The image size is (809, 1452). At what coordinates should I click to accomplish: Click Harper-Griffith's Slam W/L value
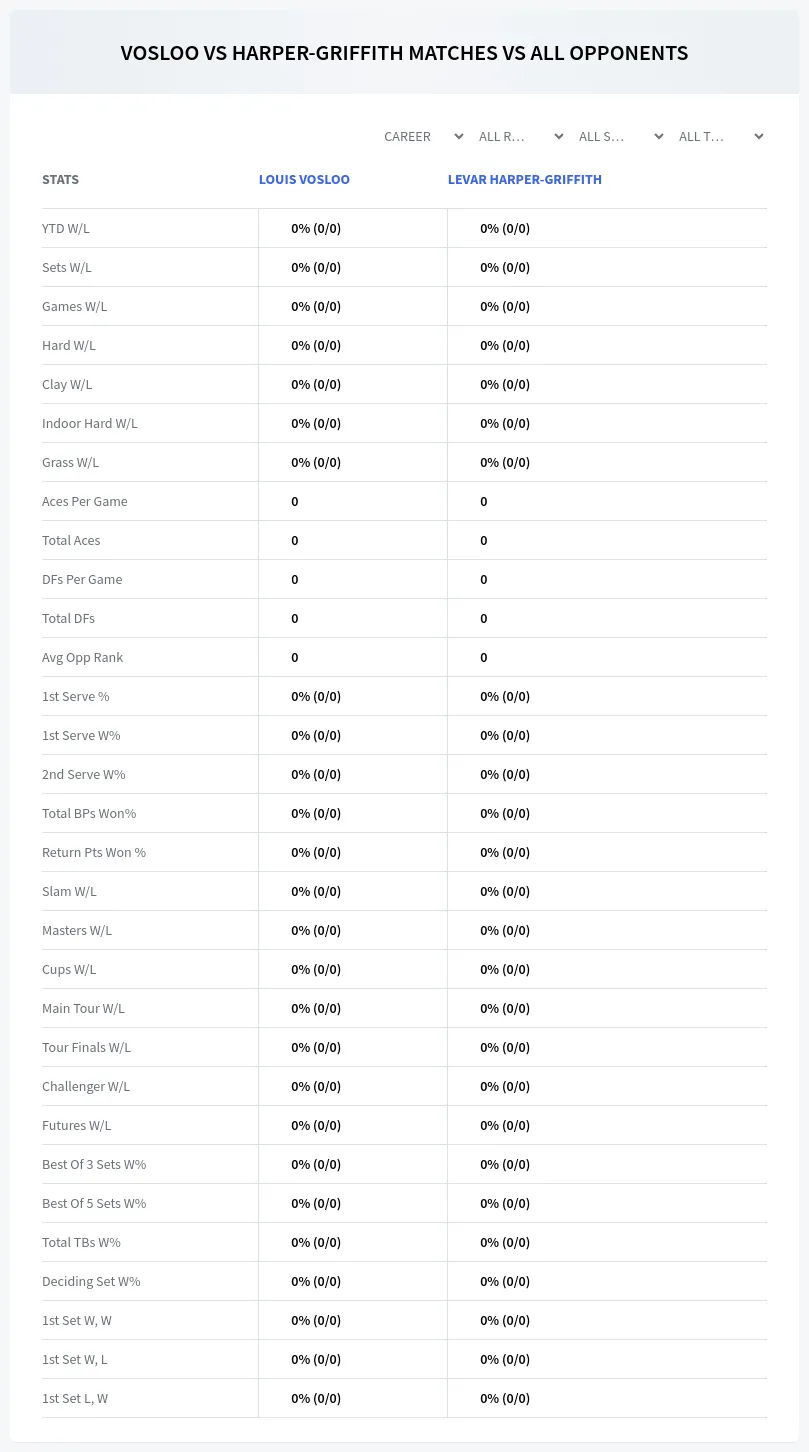(505, 891)
